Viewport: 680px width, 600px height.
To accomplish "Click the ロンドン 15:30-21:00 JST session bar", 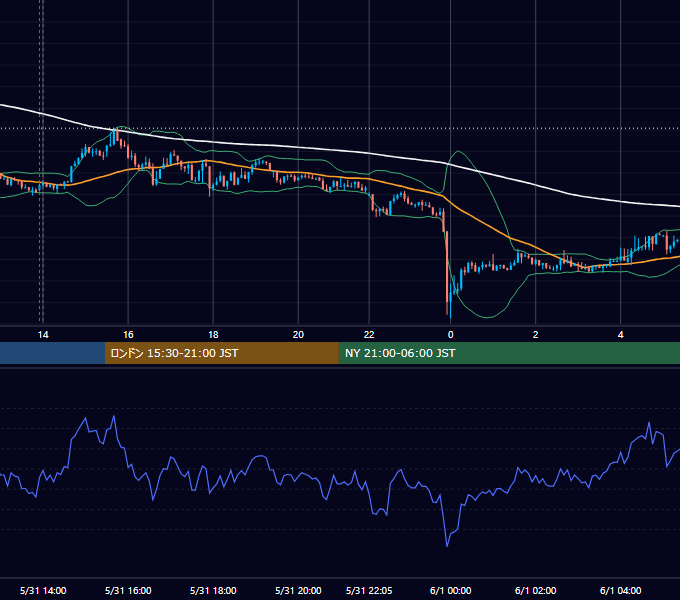I will (x=222, y=353).
